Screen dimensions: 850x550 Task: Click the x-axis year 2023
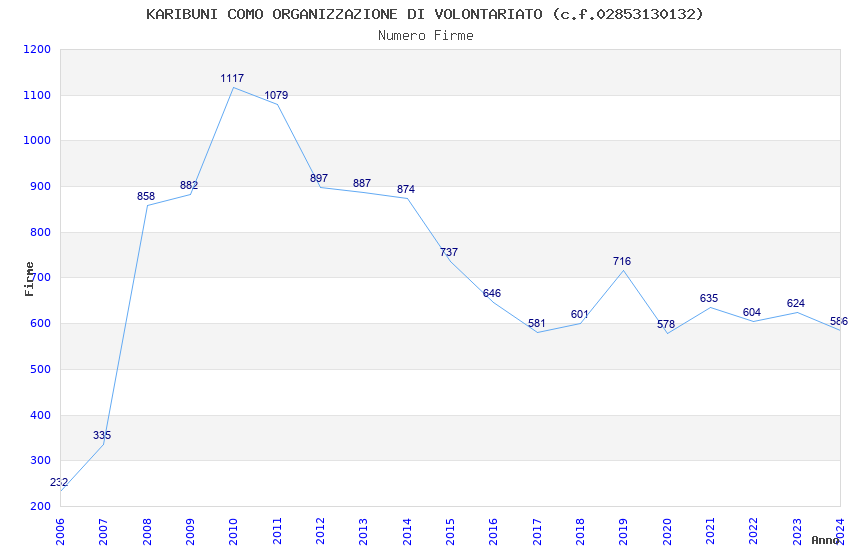tap(797, 531)
